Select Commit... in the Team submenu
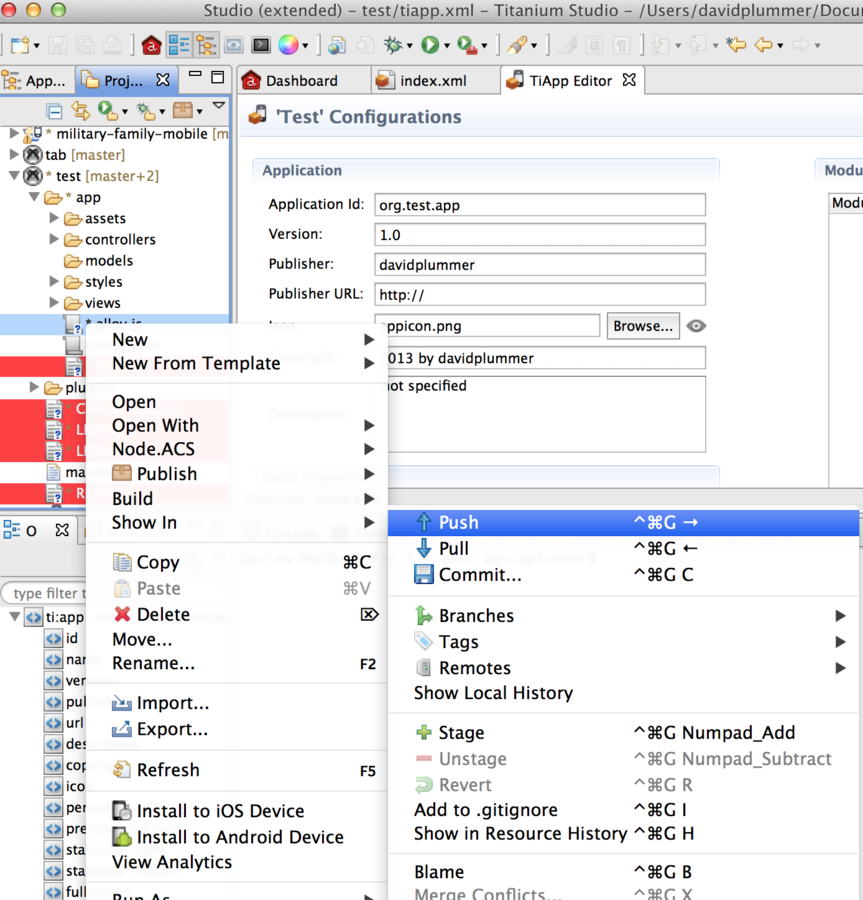 (x=623, y=575)
